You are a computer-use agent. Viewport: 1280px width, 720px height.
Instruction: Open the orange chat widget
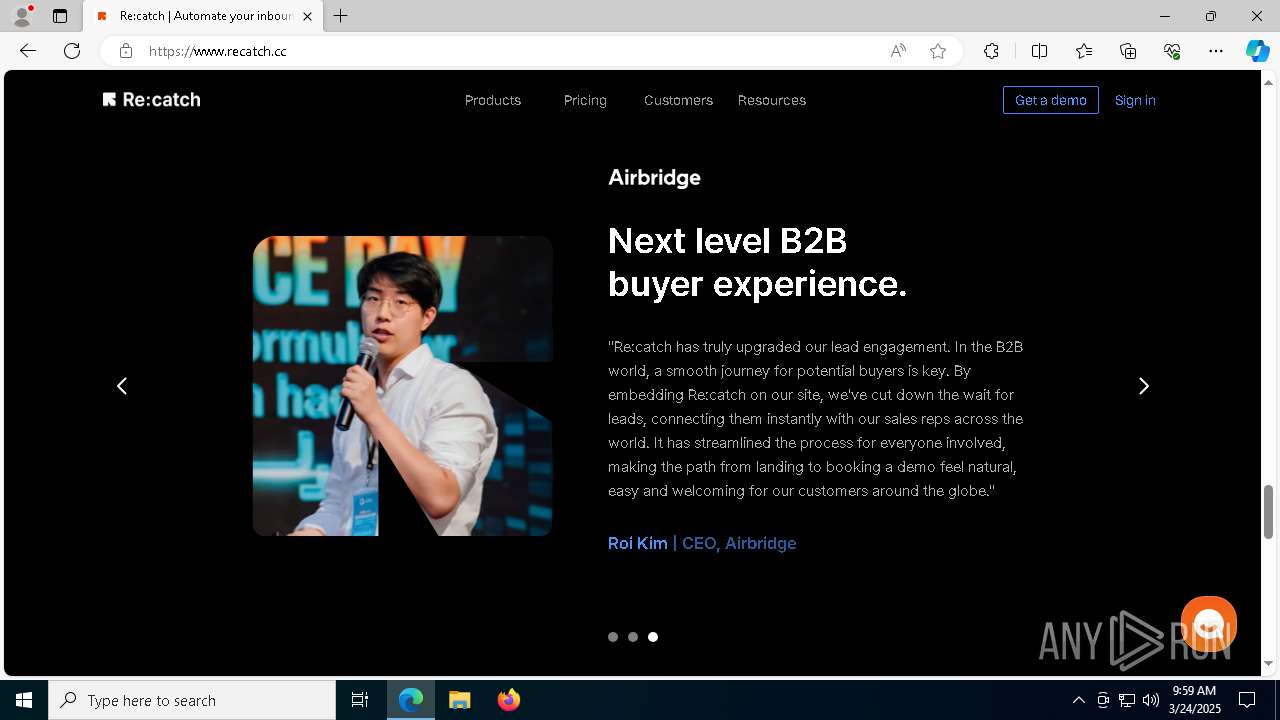point(1209,624)
